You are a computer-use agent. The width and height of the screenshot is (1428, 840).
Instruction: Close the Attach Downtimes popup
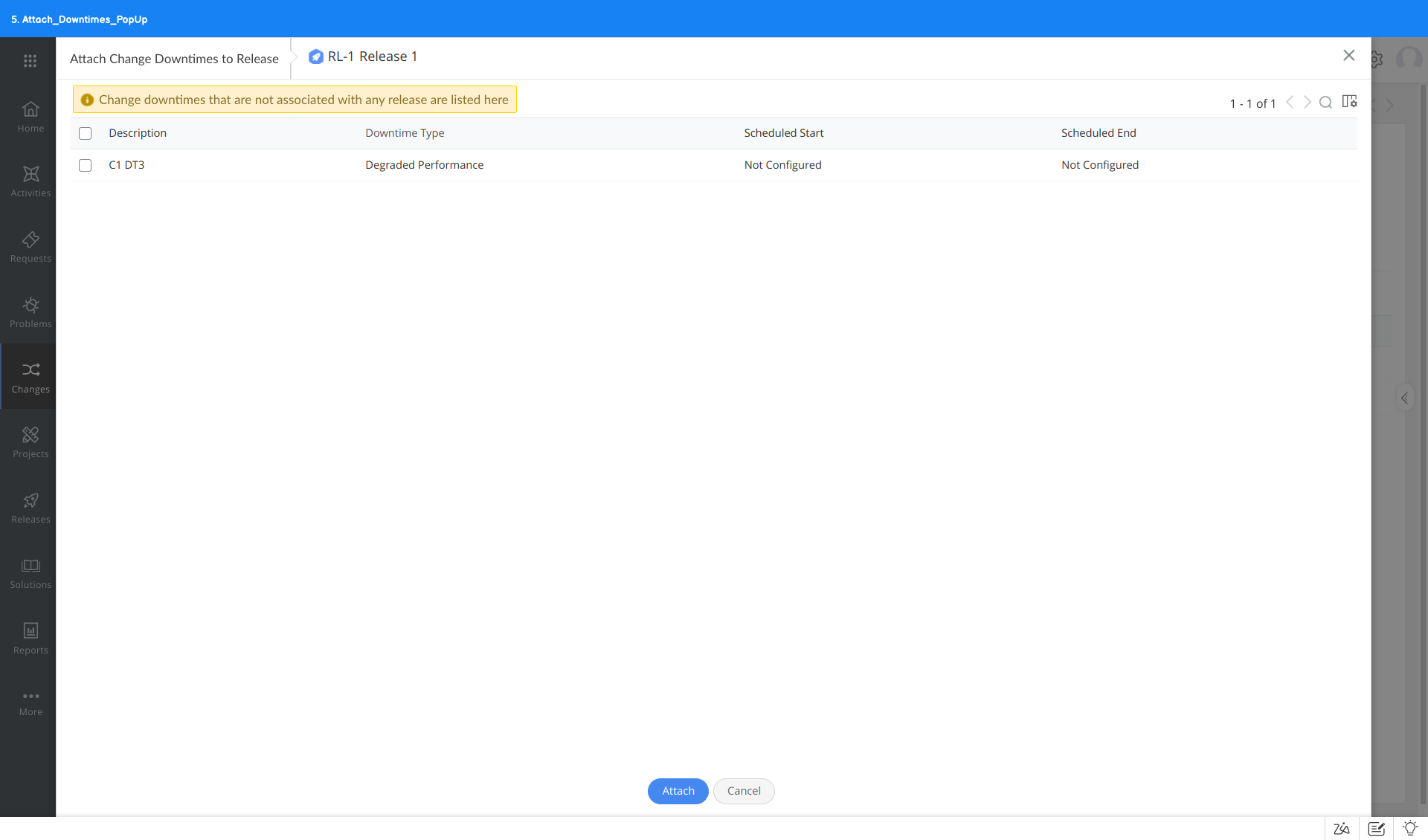tap(1348, 56)
